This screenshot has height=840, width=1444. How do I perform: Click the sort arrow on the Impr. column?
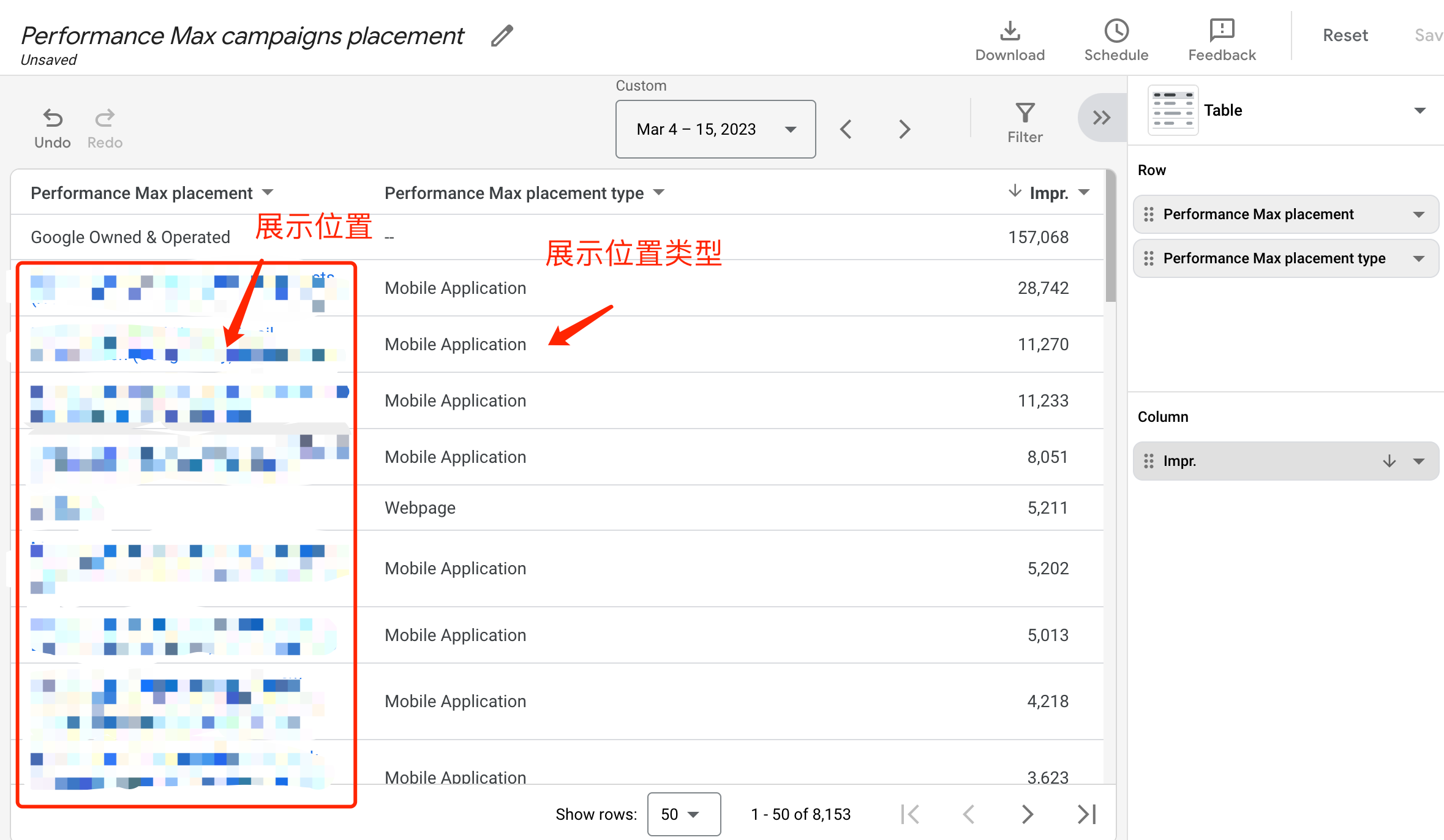[x=1015, y=192]
